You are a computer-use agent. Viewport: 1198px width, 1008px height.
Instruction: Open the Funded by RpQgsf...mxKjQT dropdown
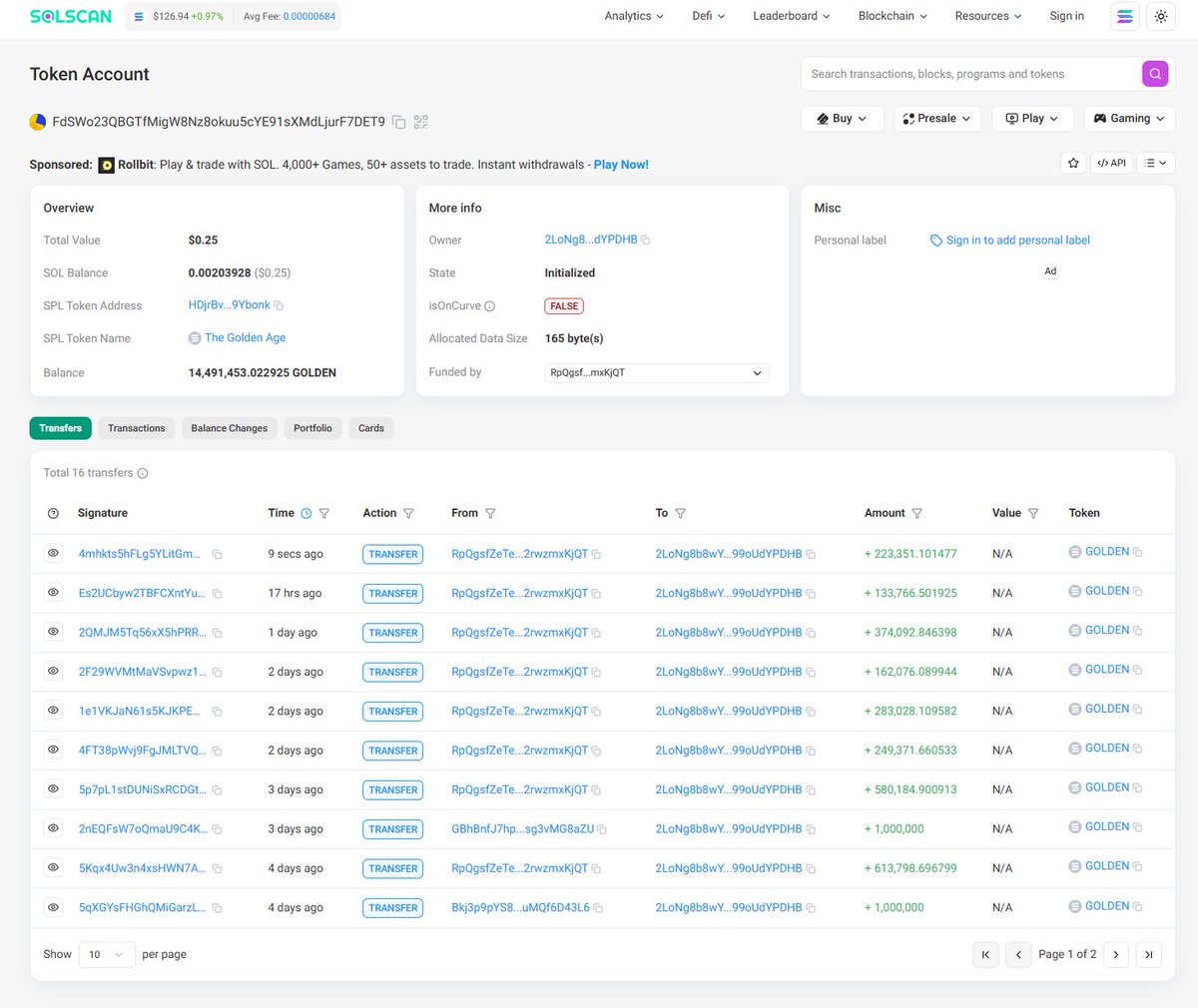click(656, 373)
